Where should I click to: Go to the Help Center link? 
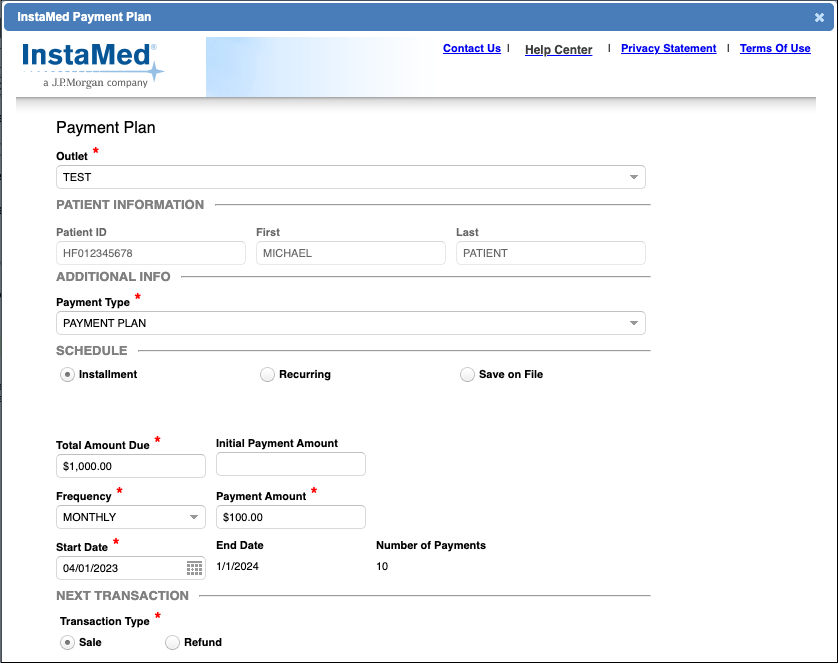pyautogui.click(x=558, y=50)
